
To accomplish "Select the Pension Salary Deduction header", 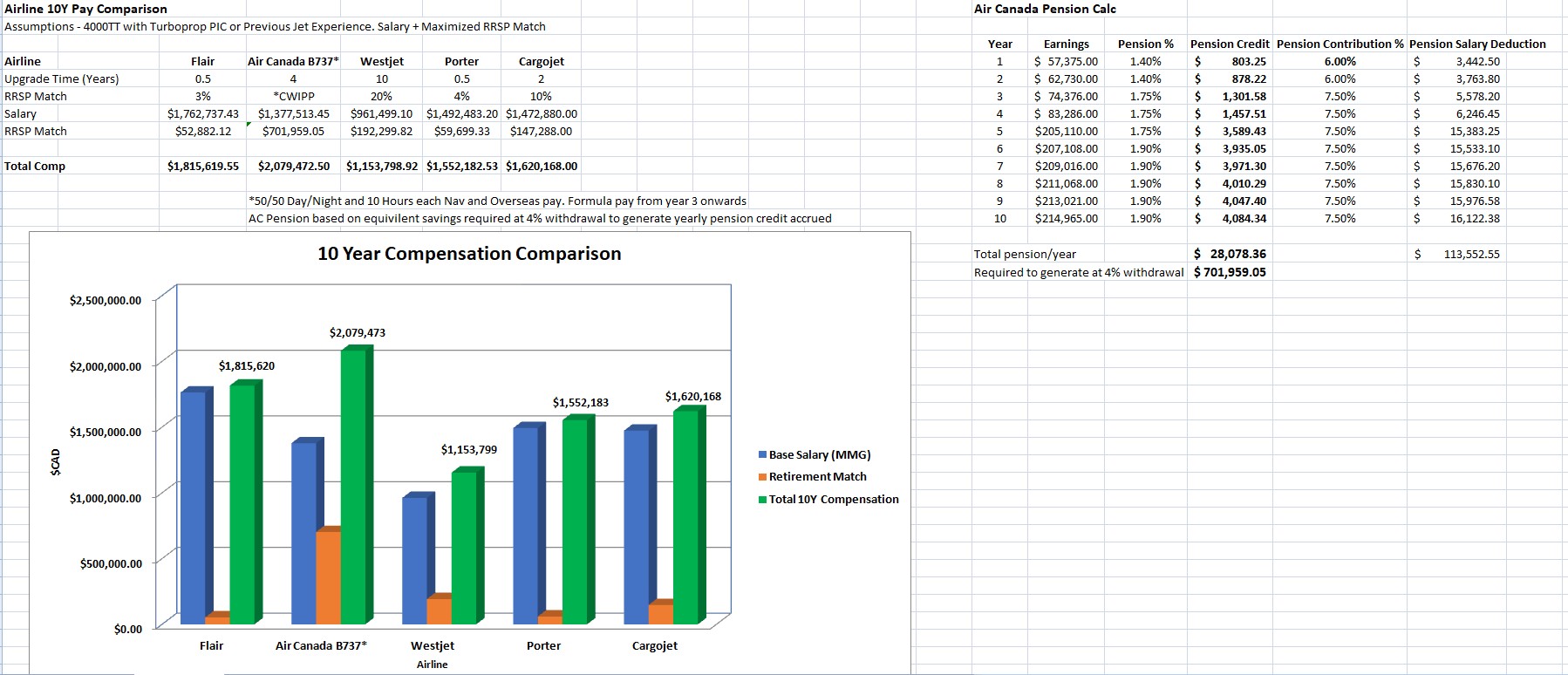I will tap(1477, 44).
